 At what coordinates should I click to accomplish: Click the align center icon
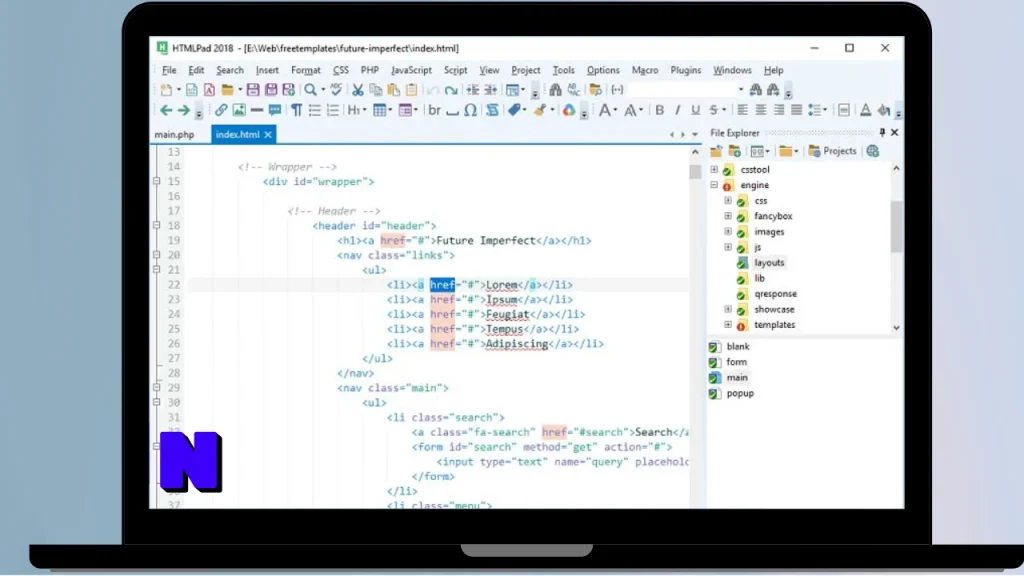[x=761, y=110]
